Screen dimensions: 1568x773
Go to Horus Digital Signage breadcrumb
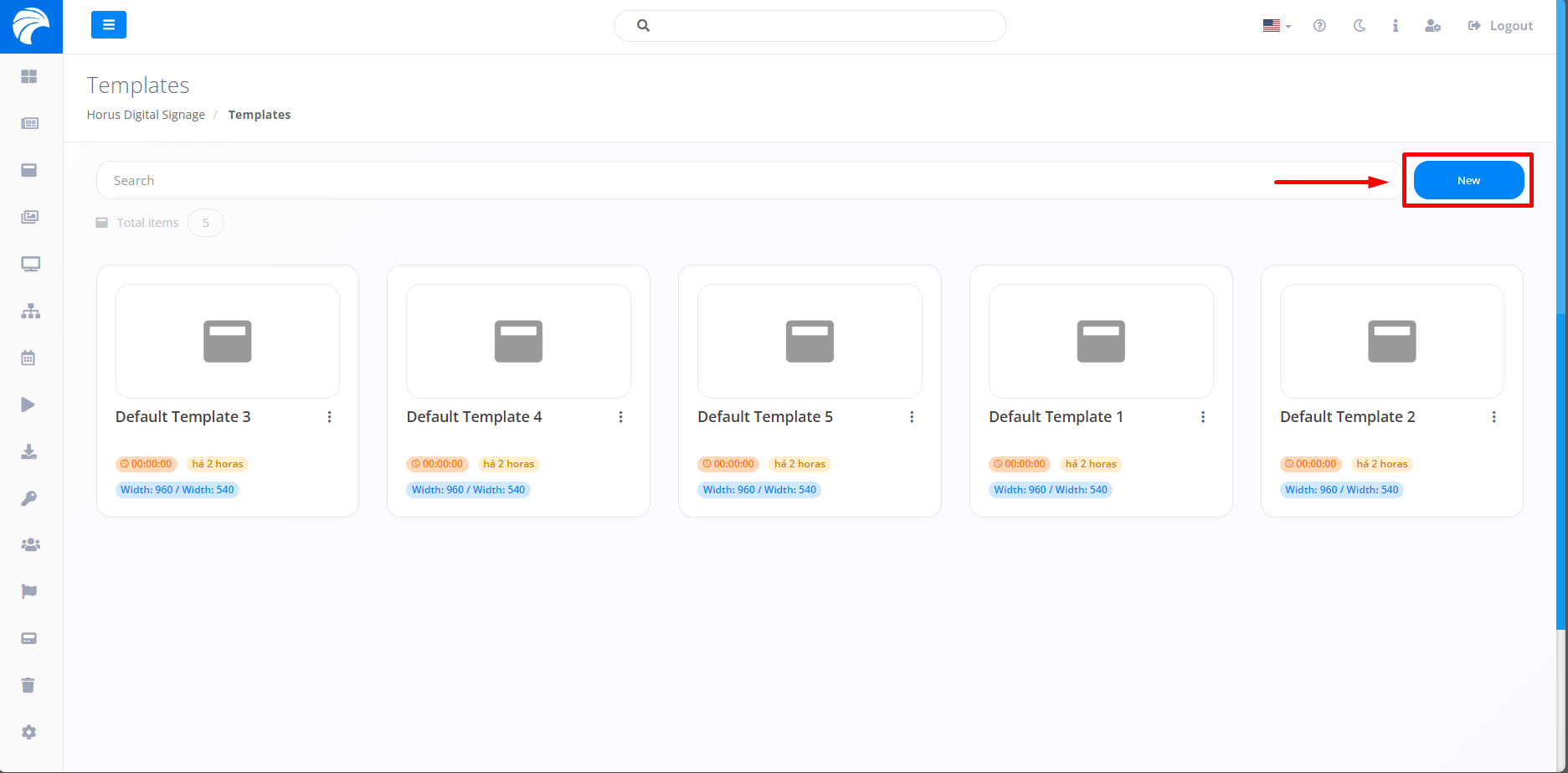coord(146,115)
